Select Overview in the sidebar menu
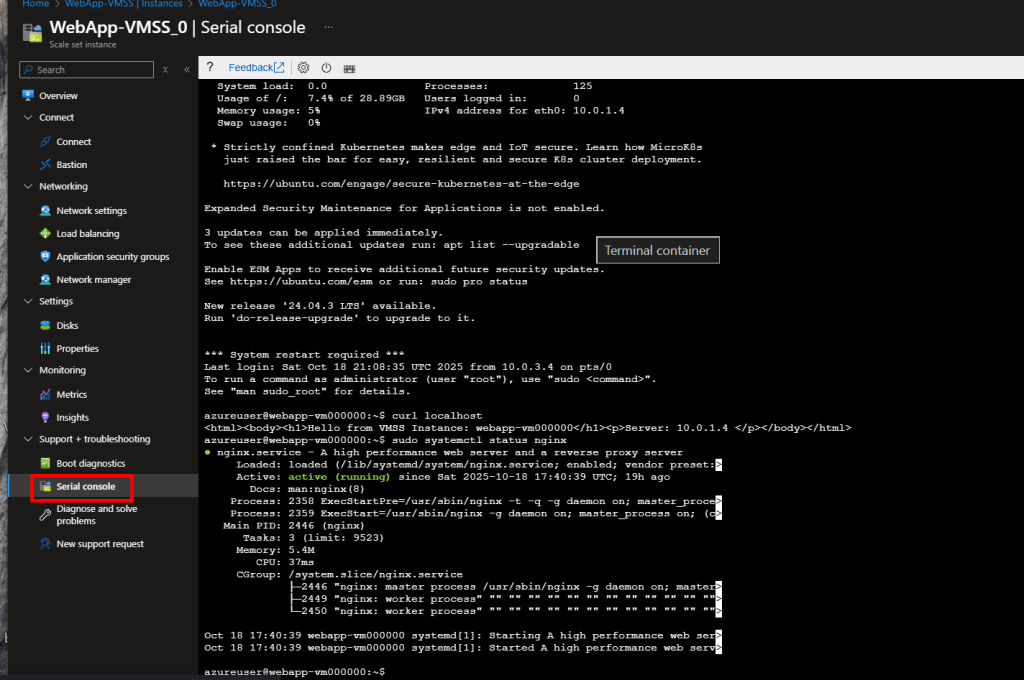Image resolution: width=1024 pixels, height=680 pixels. 58,96
